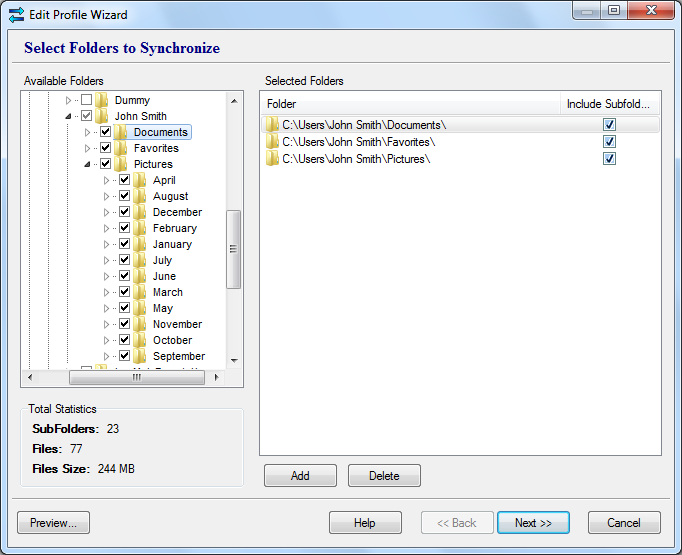Click the Dummy folder icon

point(102,100)
